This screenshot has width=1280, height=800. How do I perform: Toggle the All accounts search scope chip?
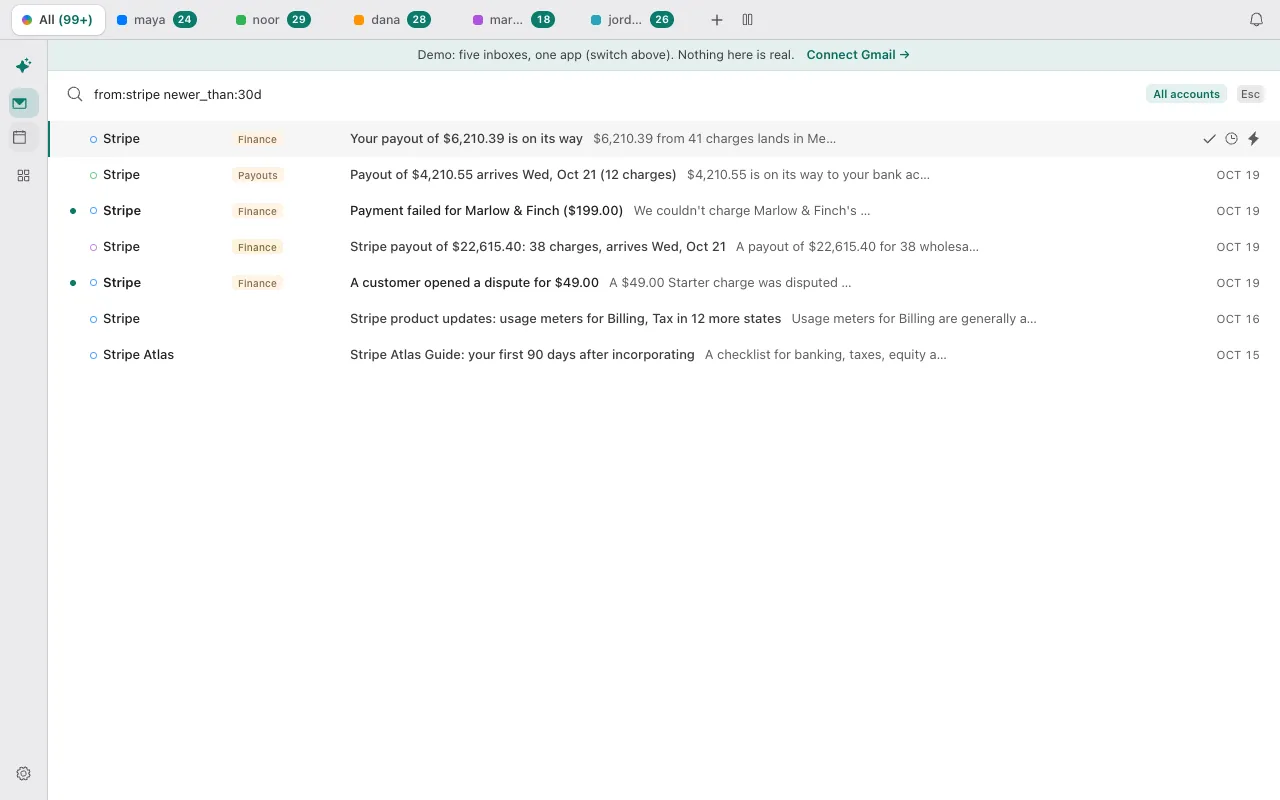1186,94
